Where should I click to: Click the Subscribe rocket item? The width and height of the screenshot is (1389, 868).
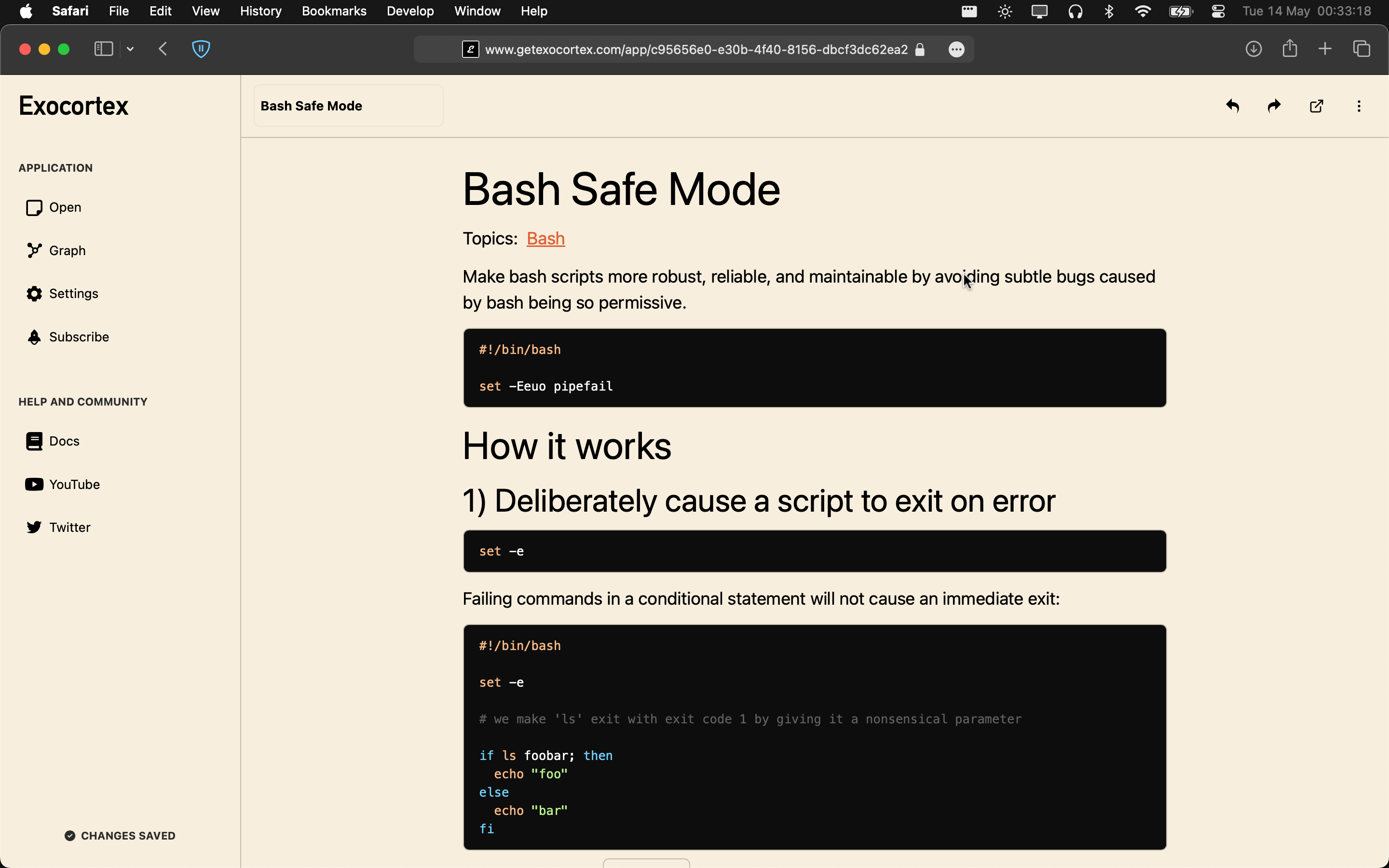67,337
